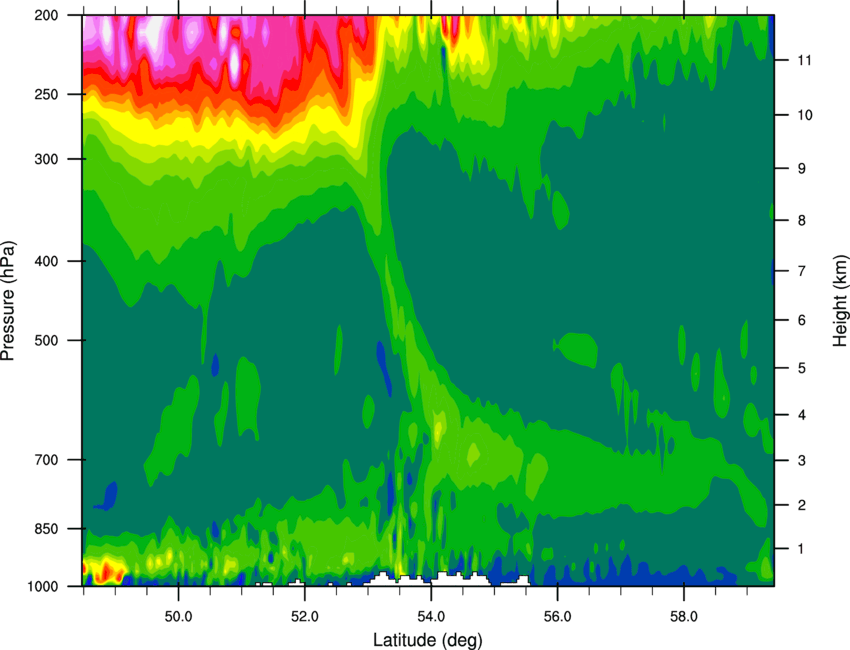Select the 400 pressure tick label
This screenshot has width=850, height=650.
click(x=46, y=261)
